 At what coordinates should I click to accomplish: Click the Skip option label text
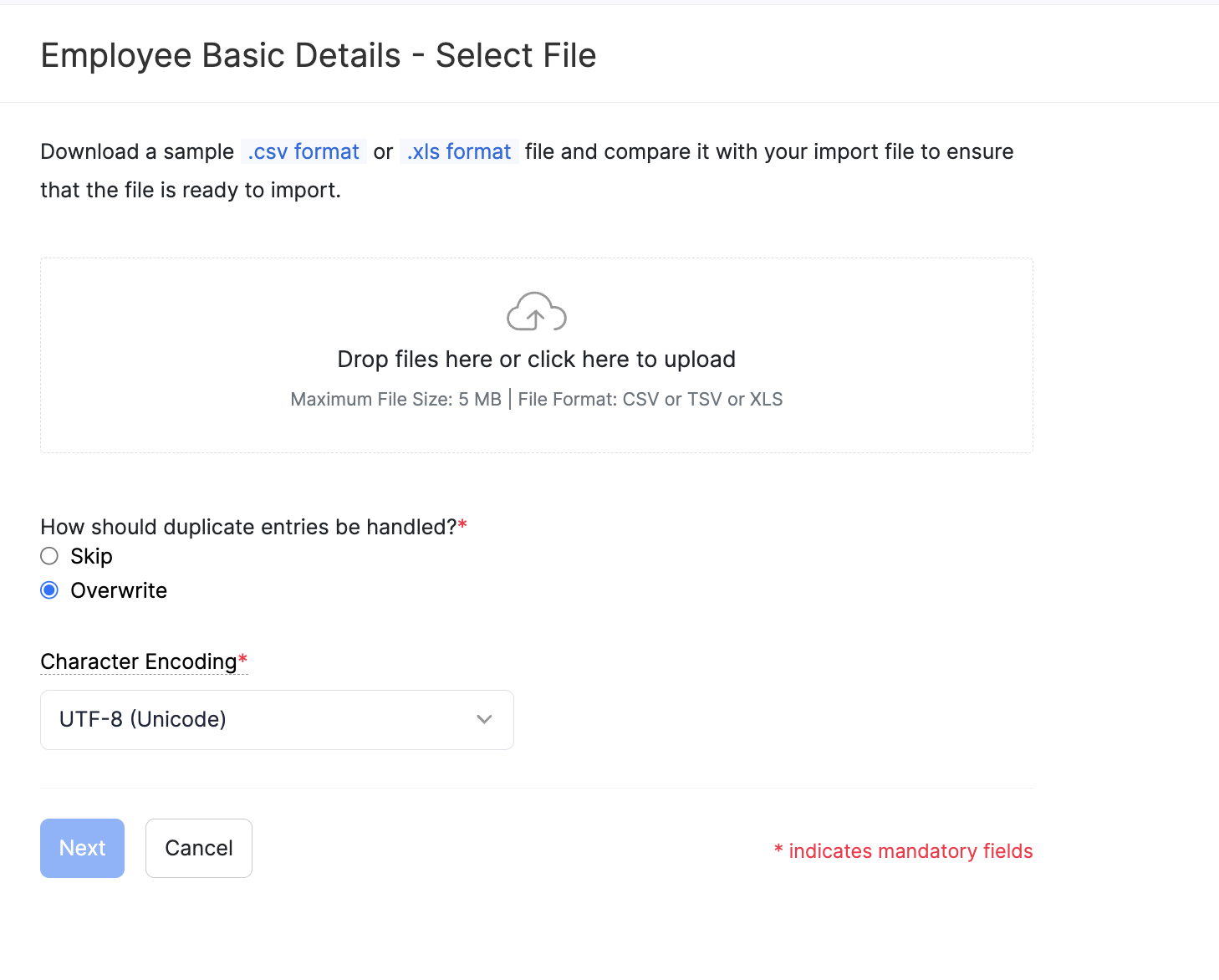tap(91, 556)
